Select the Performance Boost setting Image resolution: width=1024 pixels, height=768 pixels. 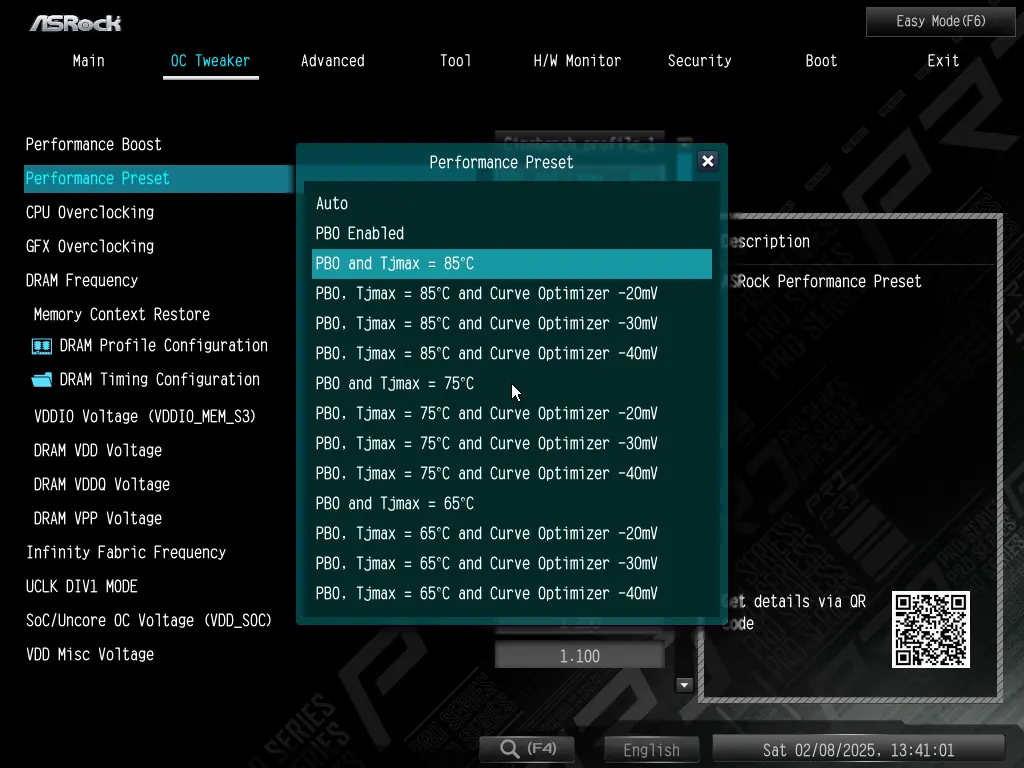click(93, 144)
